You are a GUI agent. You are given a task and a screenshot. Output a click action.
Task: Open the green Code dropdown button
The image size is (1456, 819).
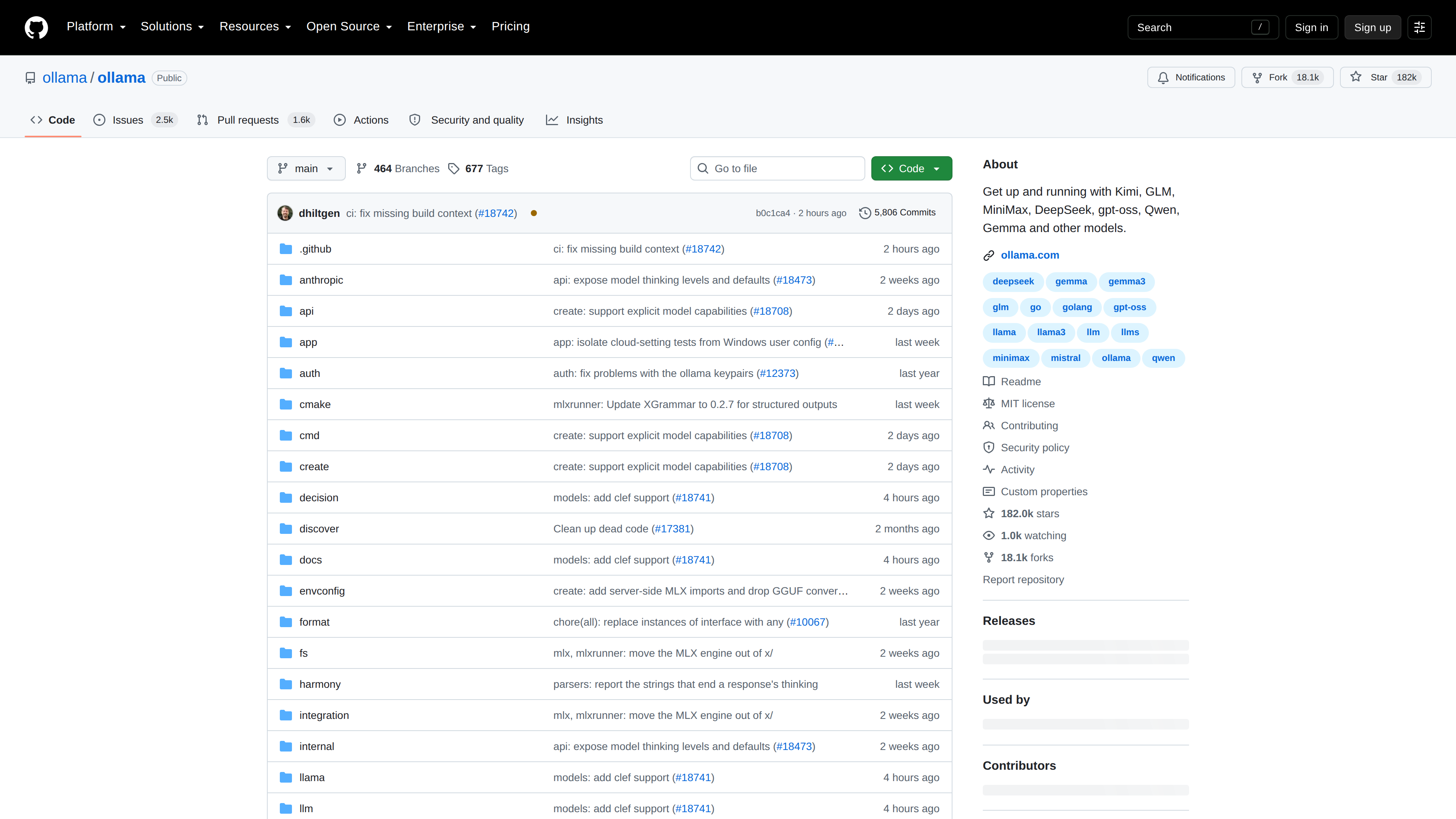(x=911, y=168)
